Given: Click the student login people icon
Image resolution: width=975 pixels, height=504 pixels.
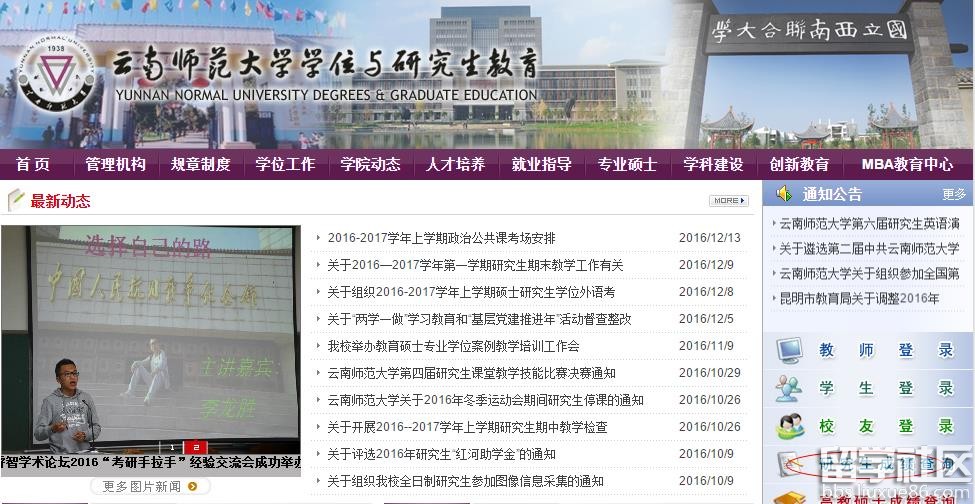Looking at the screenshot, I should [x=790, y=388].
